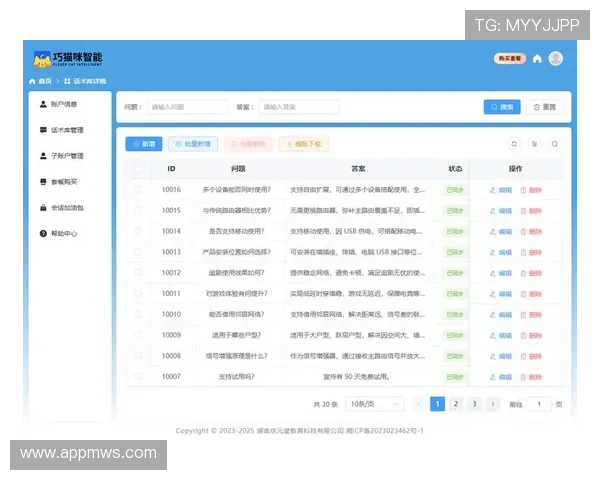Go to pagination page 3
The image size is (600, 480).
tap(474, 404)
